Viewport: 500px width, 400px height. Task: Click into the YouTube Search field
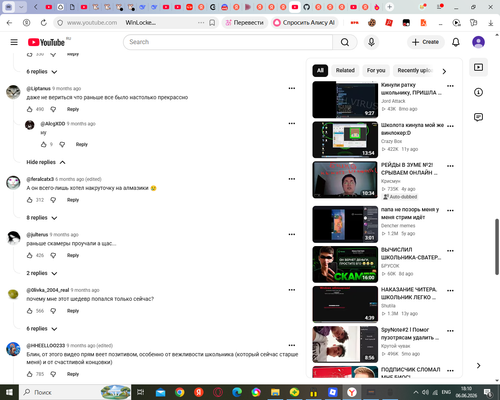228,42
